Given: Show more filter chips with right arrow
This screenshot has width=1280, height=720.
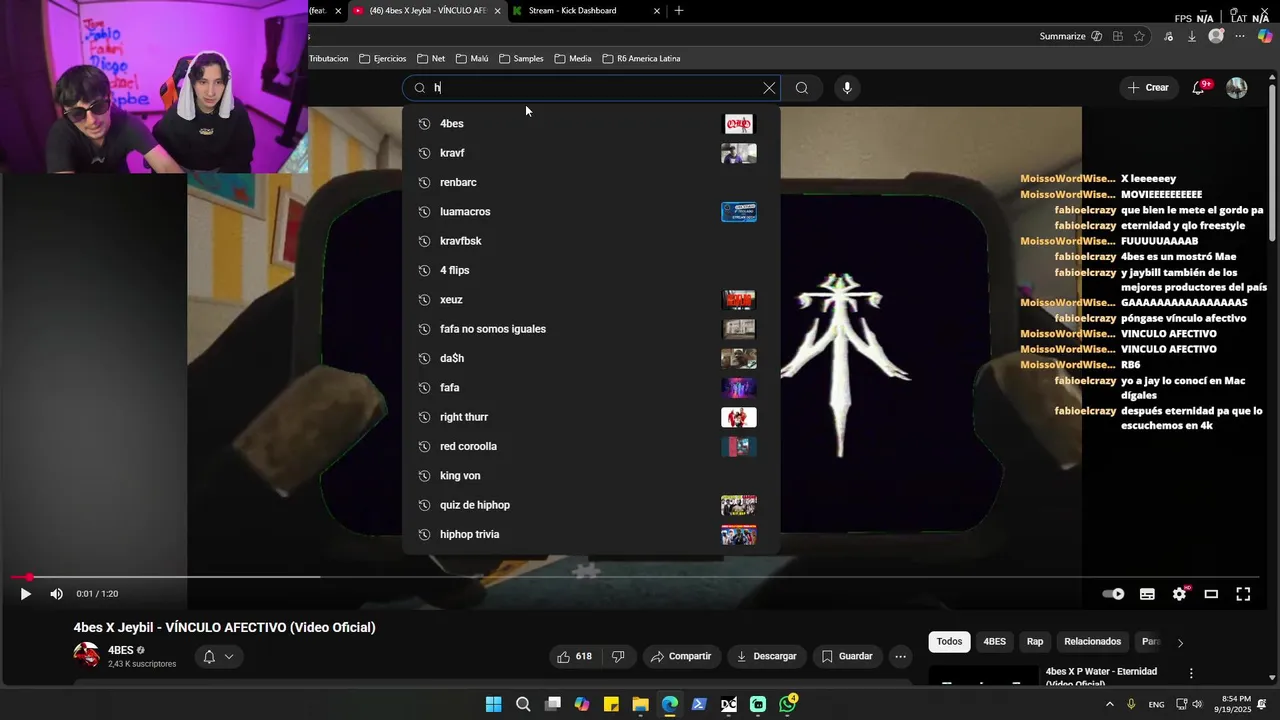Looking at the screenshot, I should pos(1180,643).
